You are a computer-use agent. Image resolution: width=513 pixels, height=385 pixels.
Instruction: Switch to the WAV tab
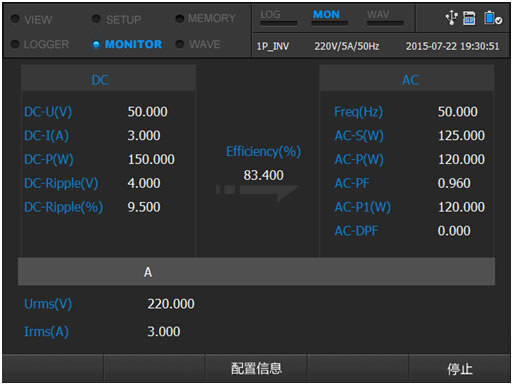[x=385, y=17]
